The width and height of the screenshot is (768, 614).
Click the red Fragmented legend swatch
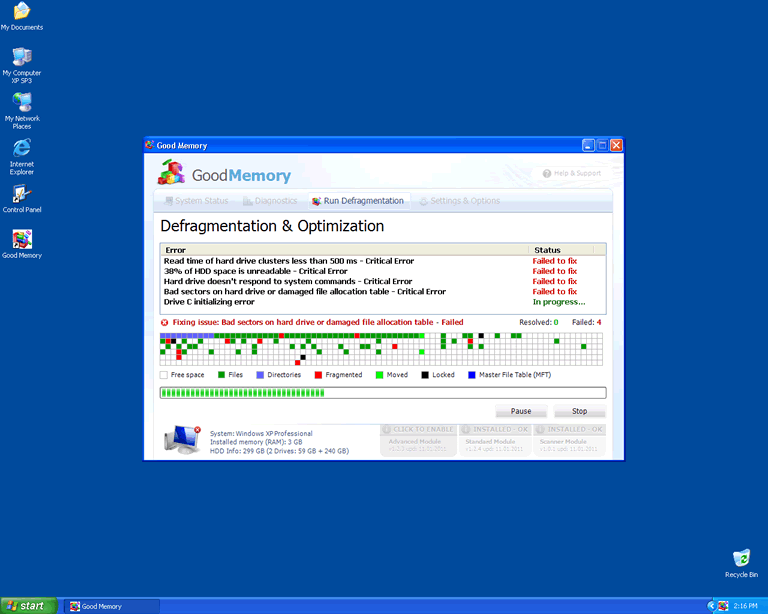[x=318, y=375]
